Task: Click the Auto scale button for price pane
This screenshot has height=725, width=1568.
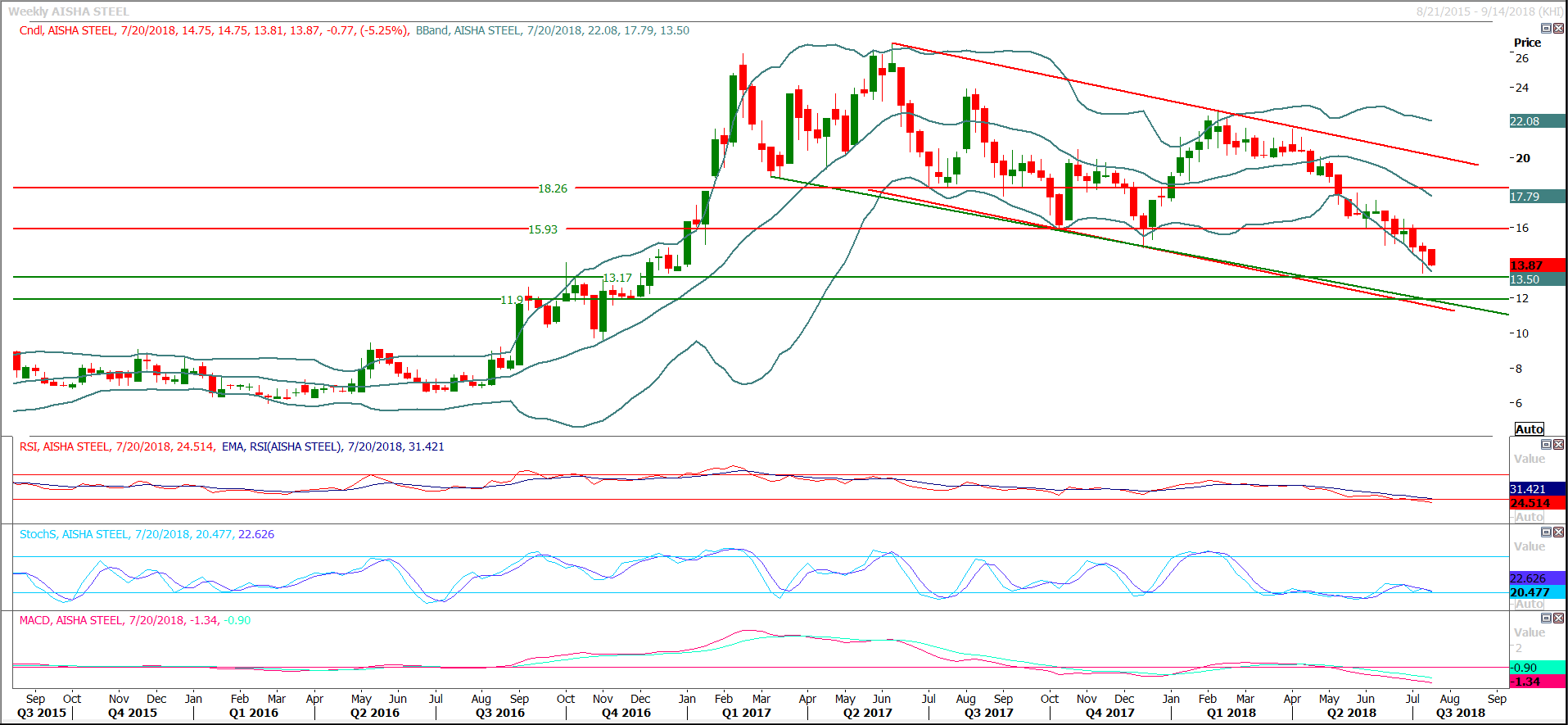Action: 1529,429
